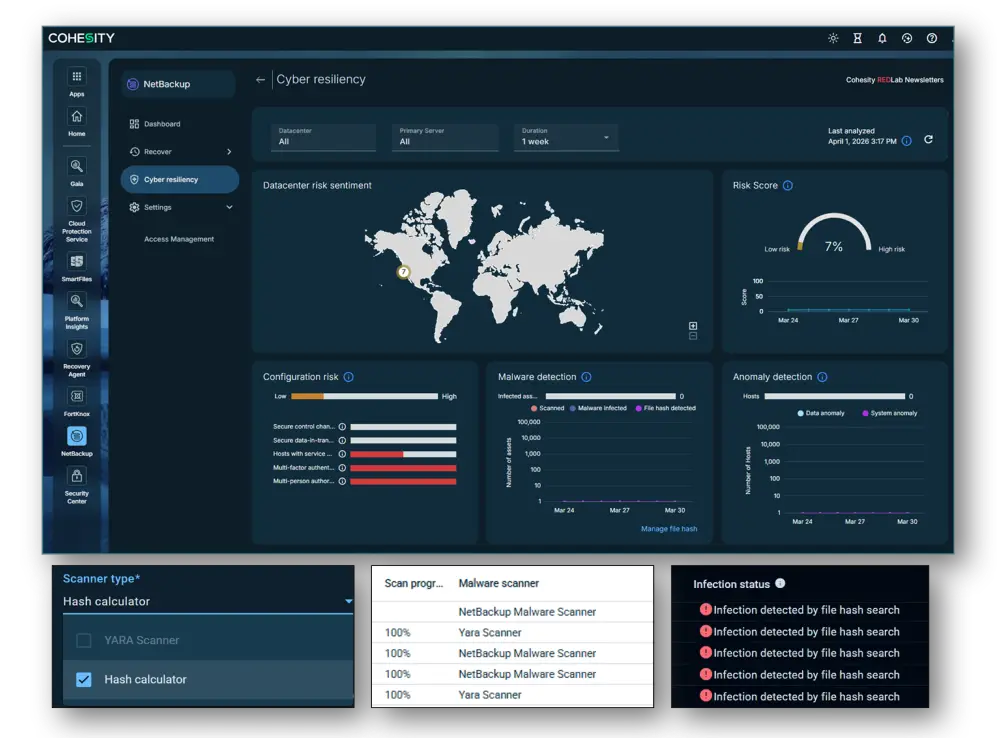Show Malware detection info

(x=586, y=377)
